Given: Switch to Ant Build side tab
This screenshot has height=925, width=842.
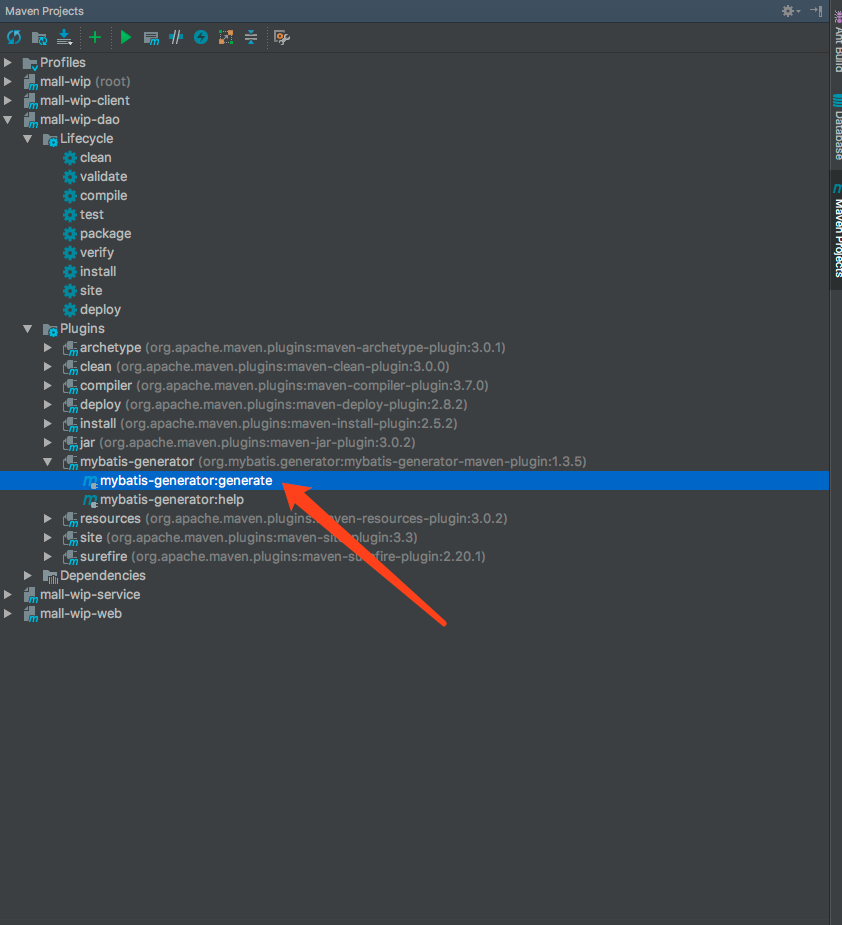Looking at the screenshot, I should pos(837,39).
